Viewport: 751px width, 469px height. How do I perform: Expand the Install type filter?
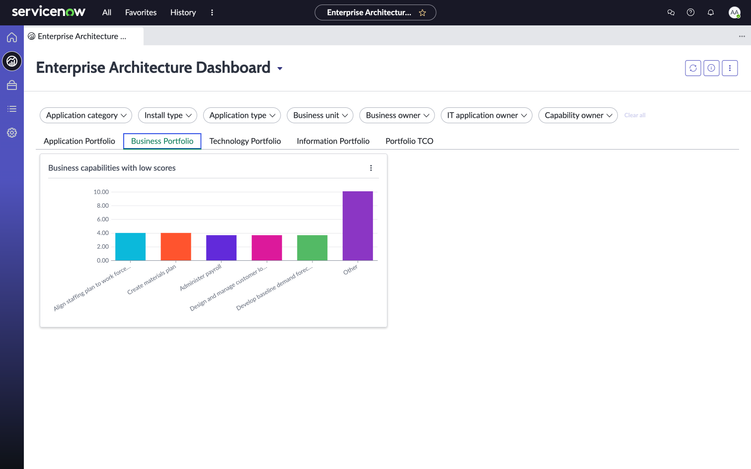tap(167, 115)
